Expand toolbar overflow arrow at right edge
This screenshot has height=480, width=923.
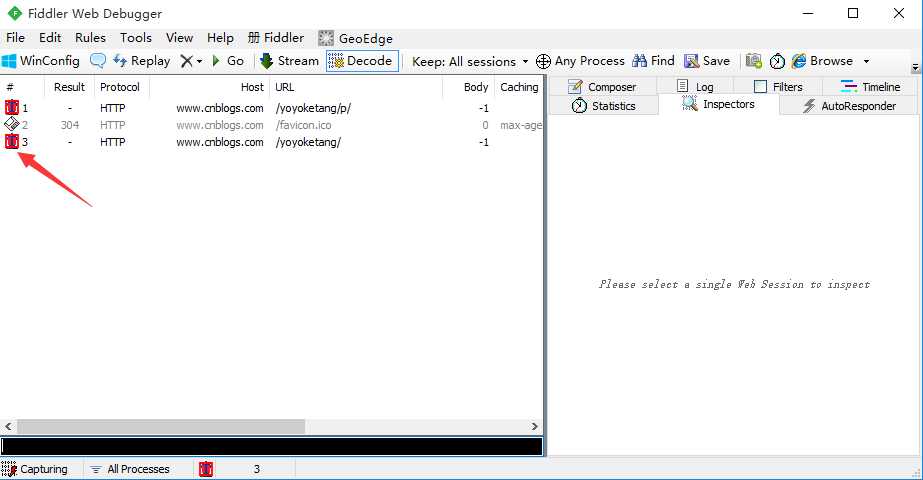(x=915, y=68)
